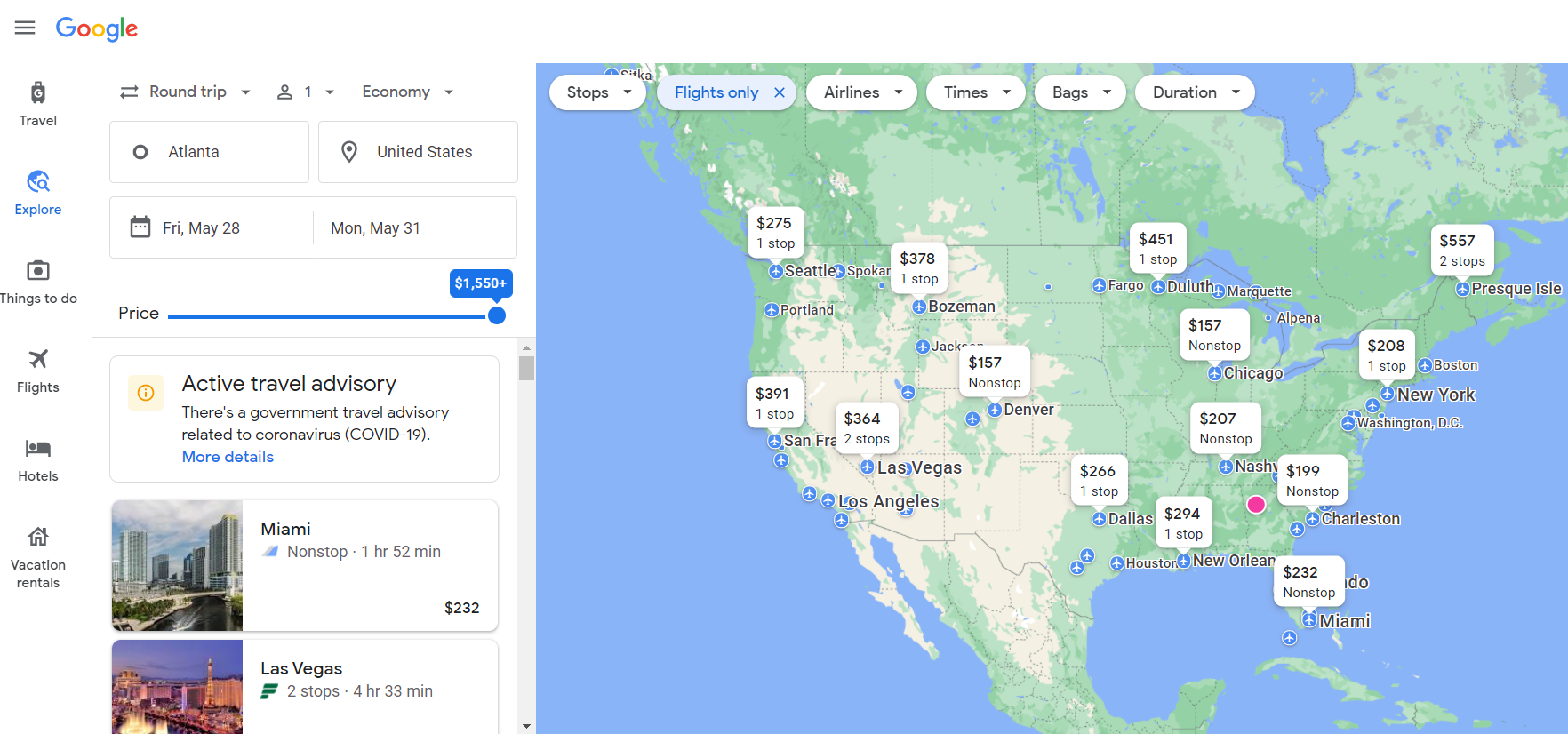
Task: Open Hotels bed icon
Action: coord(37,449)
